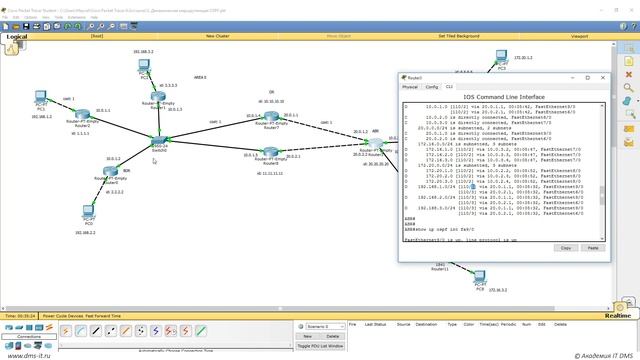640x360 pixels.
Task: Select the Place Note tool
Action: [x=629, y=61]
